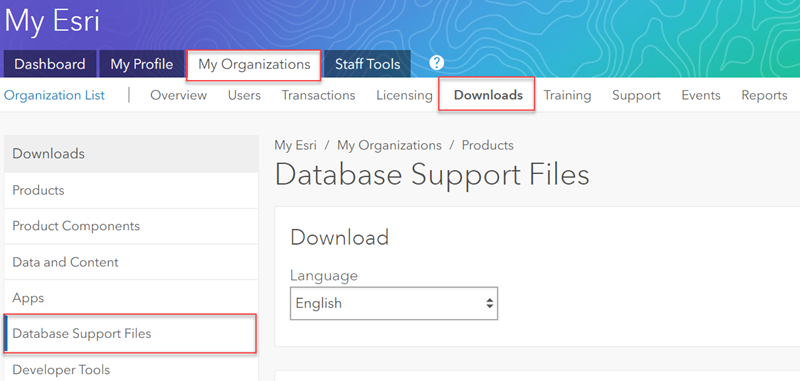The image size is (800, 381).
Task: Open the My Profile tab
Action: pos(142,64)
